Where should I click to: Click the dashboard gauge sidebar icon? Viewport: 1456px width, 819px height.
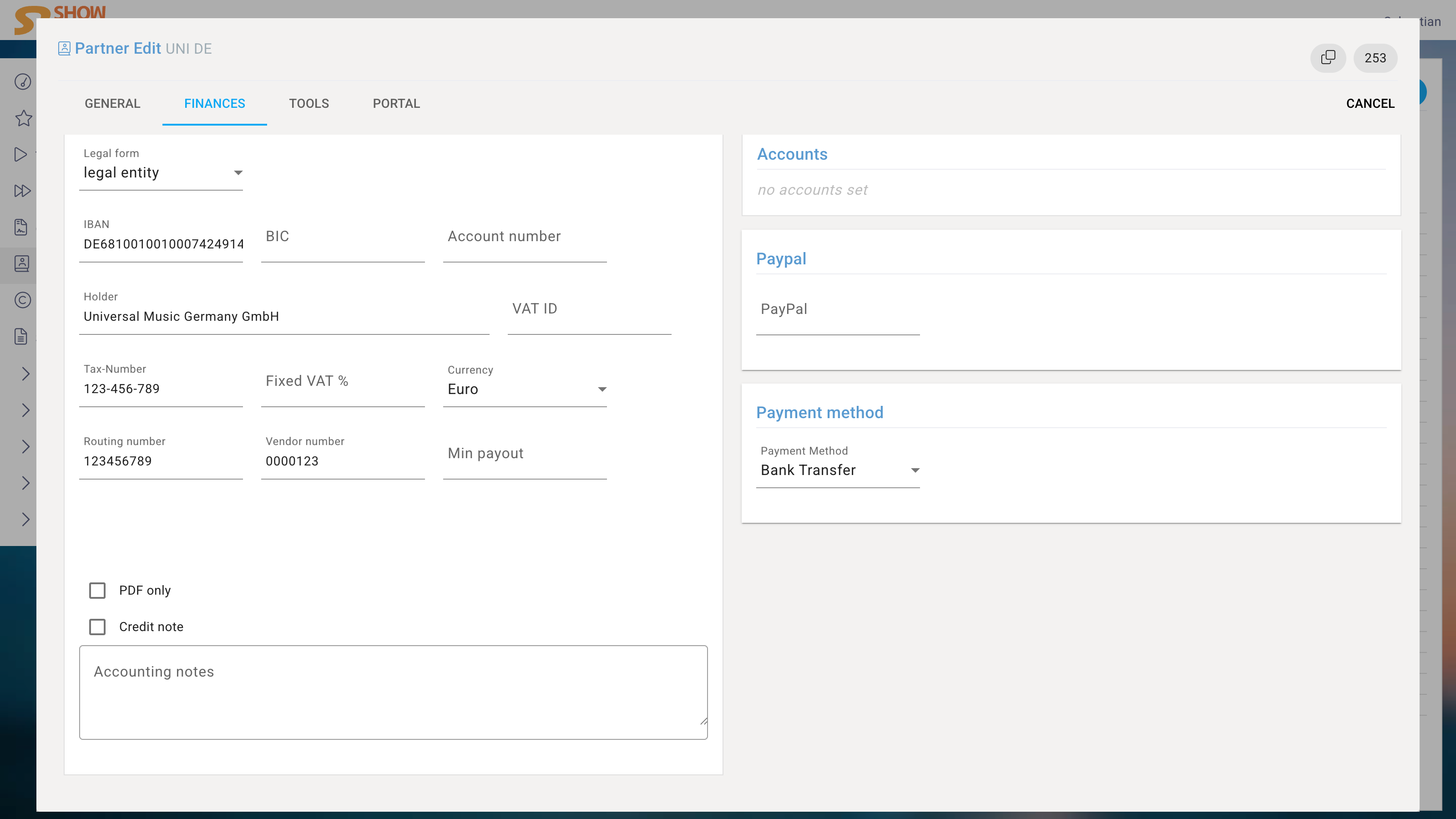pos(23,82)
